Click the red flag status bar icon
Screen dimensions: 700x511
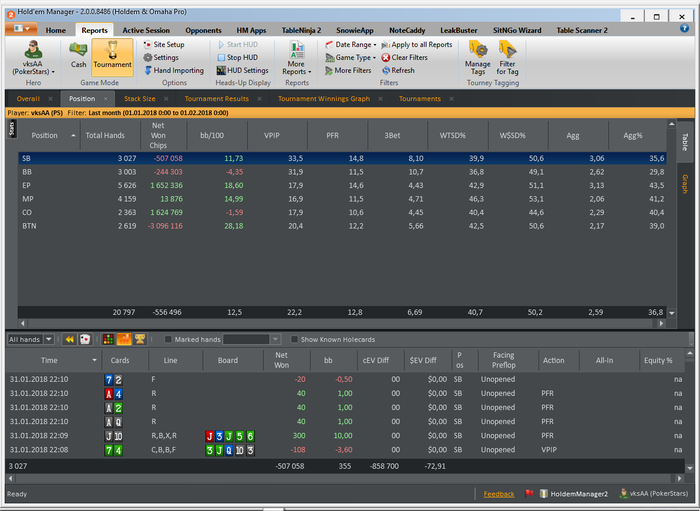(x=529, y=494)
